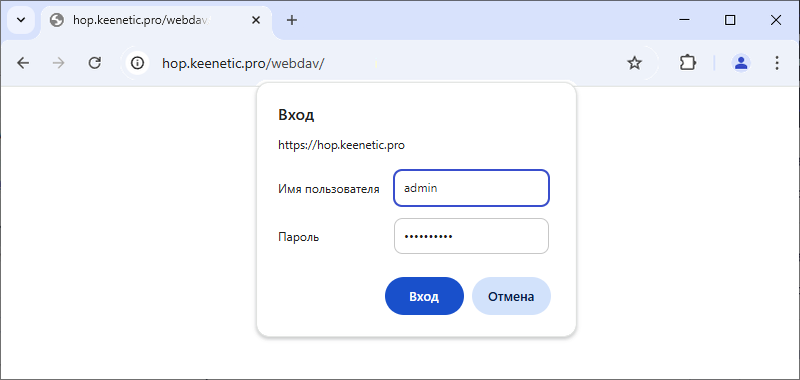Screen dimensions: 800x380
Task: Open the tab search dropdown arrow
Action: pyautogui.click(x=21, y=20)
